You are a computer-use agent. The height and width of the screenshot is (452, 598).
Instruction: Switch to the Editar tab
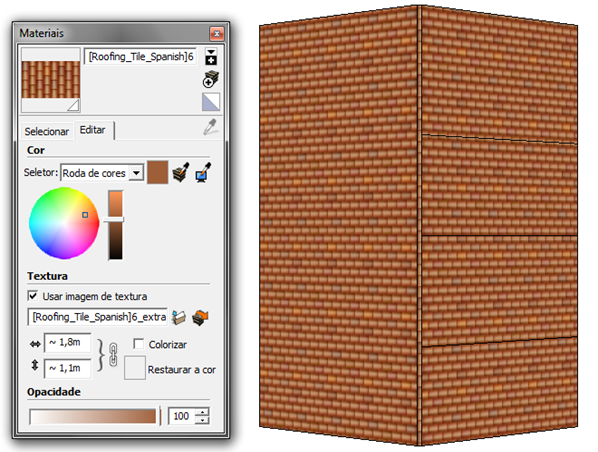tap(92, 130)
